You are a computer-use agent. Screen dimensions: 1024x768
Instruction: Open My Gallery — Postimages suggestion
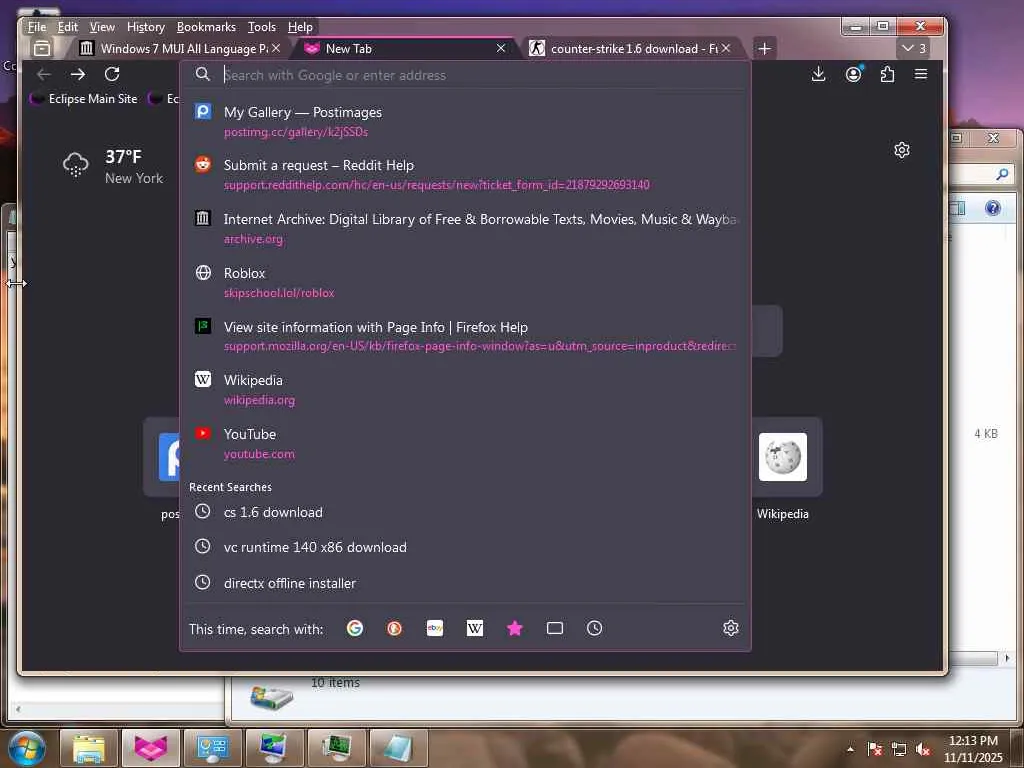coord(465,121)
